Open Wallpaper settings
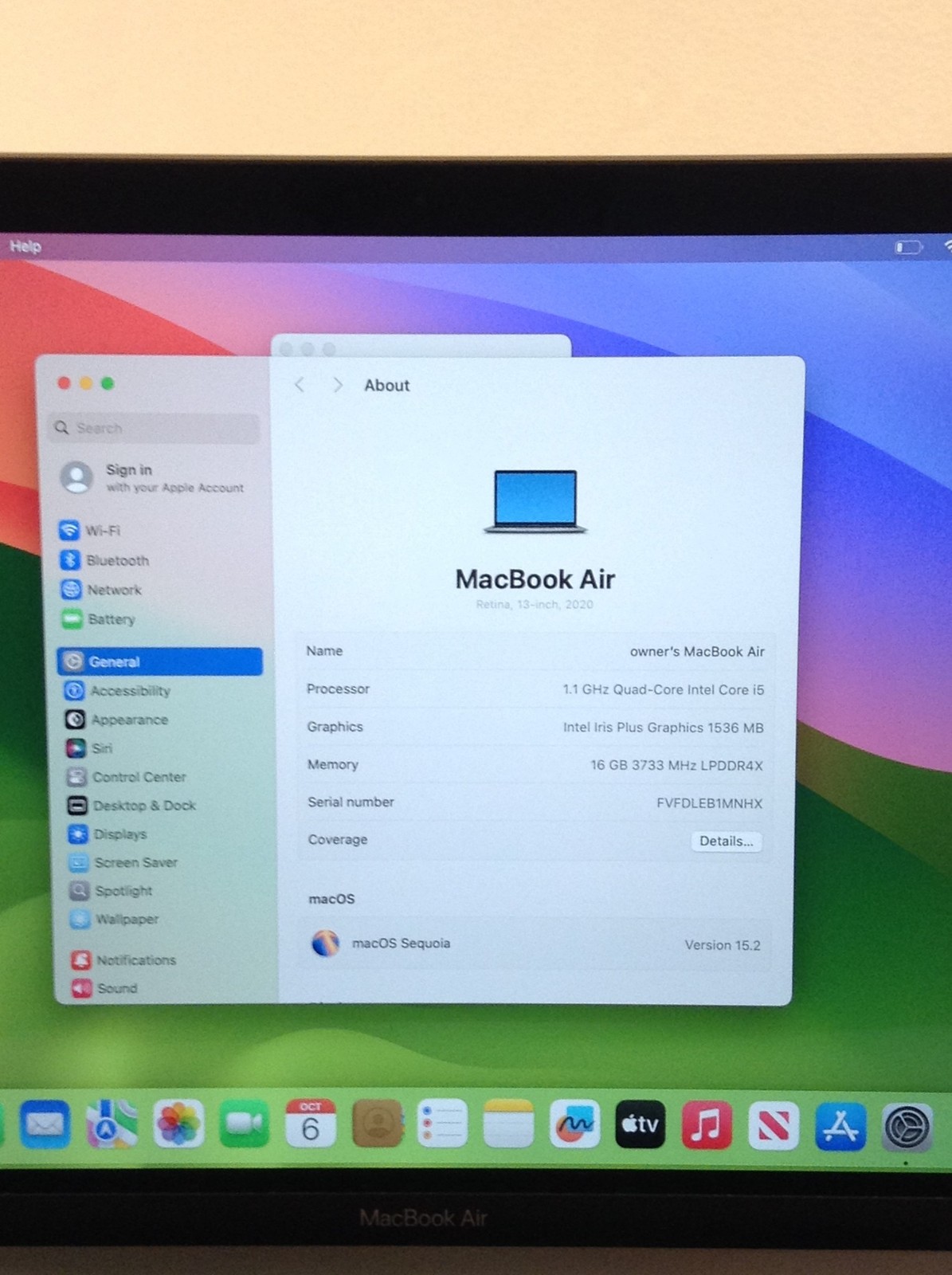This screenshot has width=952, height=1275. click(x=115, y=919)
